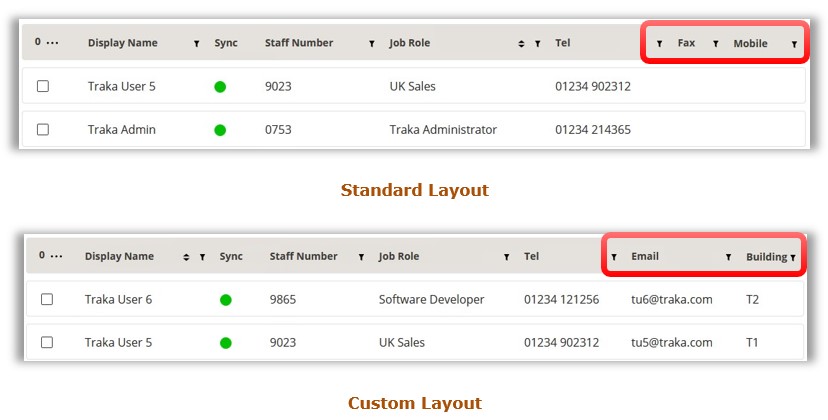Toggle the Job Role sort arrows in Standard Layout
This screenshot has width=828, height=420.
click(521, 44)
